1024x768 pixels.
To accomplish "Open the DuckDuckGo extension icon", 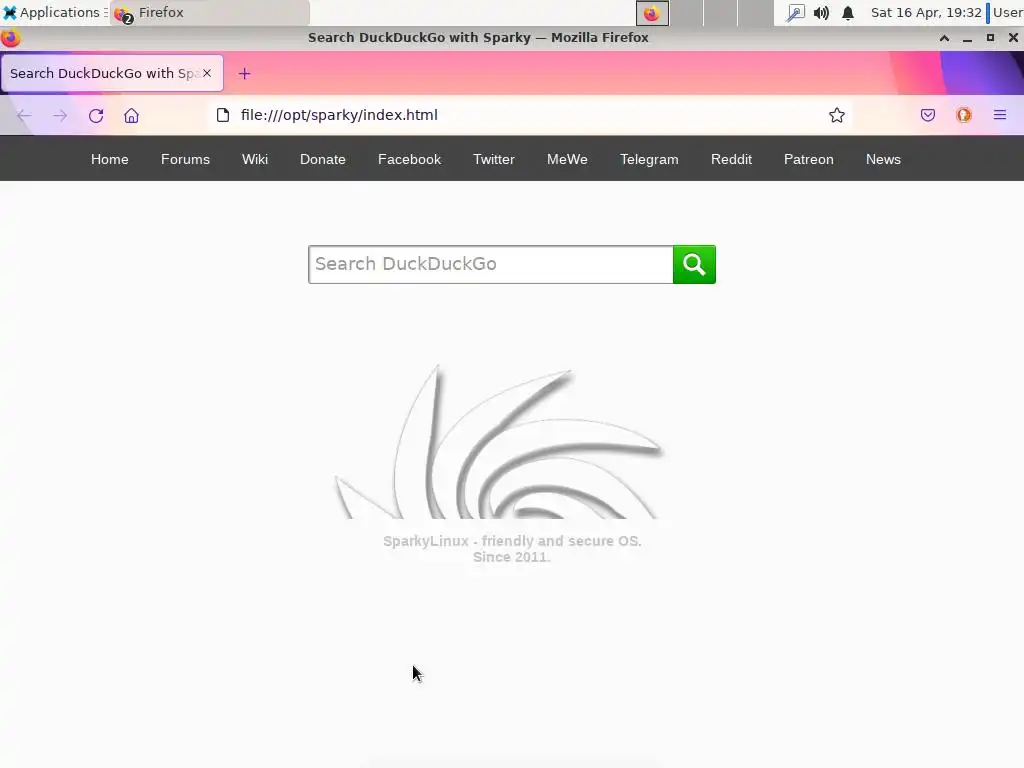I will (x=964, y=116).
